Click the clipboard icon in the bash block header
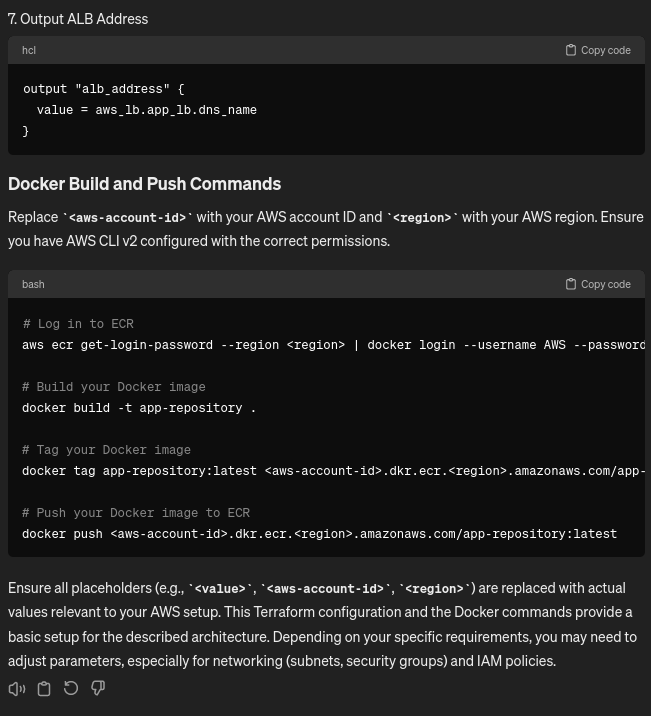The image size is (651, 716). [571, 284]
